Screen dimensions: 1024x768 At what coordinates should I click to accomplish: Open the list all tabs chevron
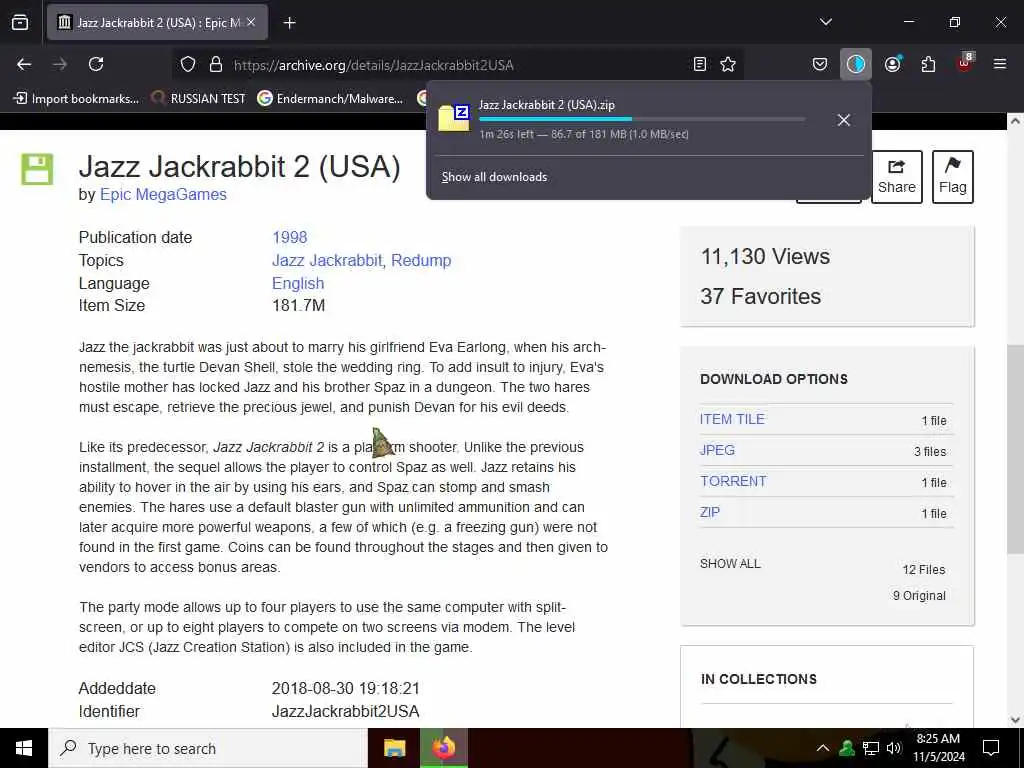[x=826, y=22]
